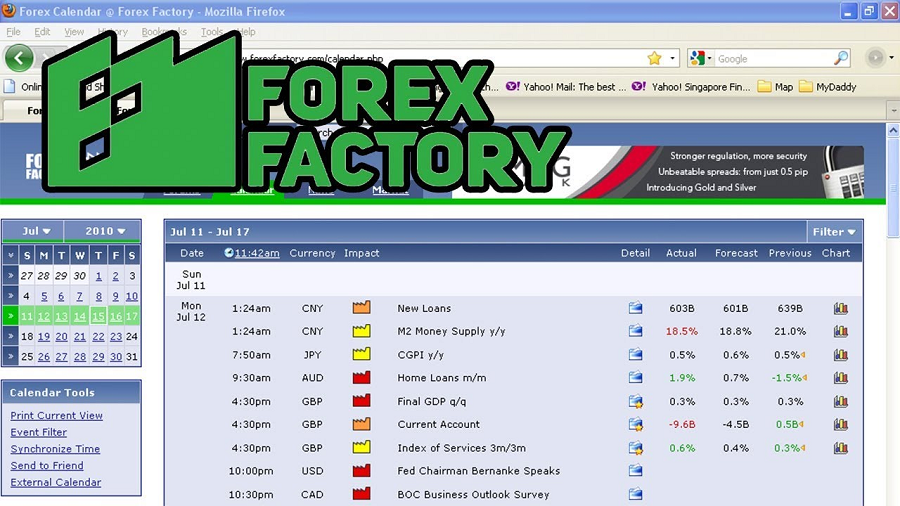Open MyDaddy bookmarks folder

[828, 87]
